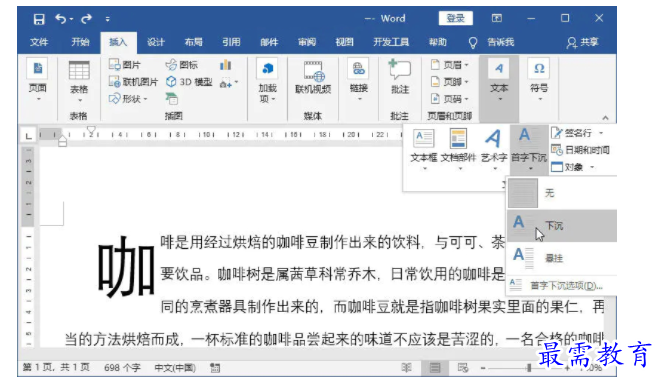Save the document with the floppy icon
660x386 pixels.
(39, 19)
